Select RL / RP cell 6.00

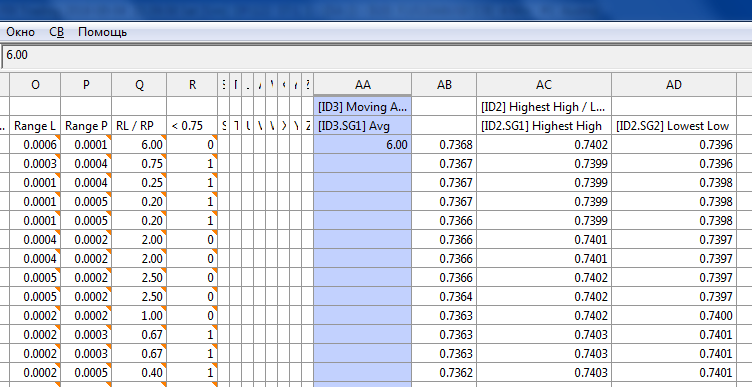[x=139, y=145]
